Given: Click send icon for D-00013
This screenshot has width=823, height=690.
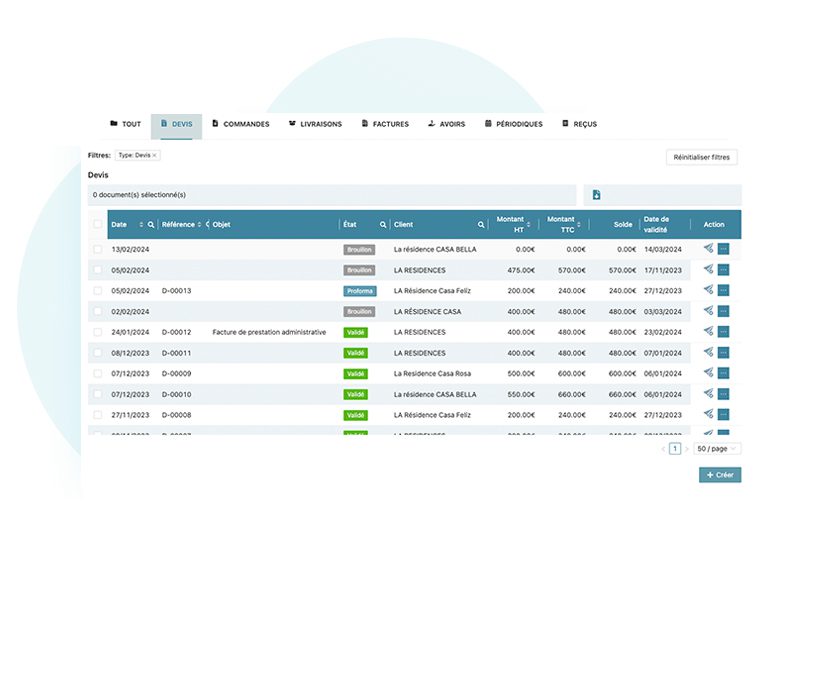Looking at the screenshot, I should tap(709, 290).
